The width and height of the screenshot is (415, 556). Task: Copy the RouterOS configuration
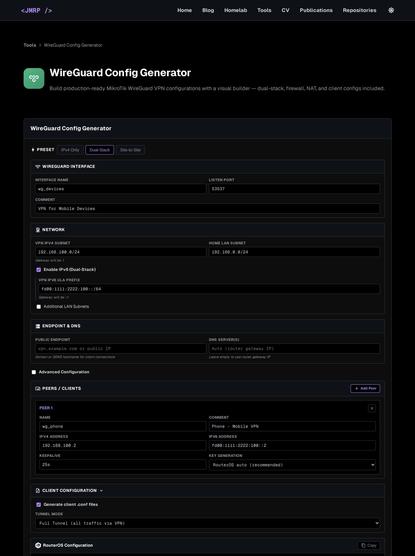pyautogui.click(x=369, y=546)
